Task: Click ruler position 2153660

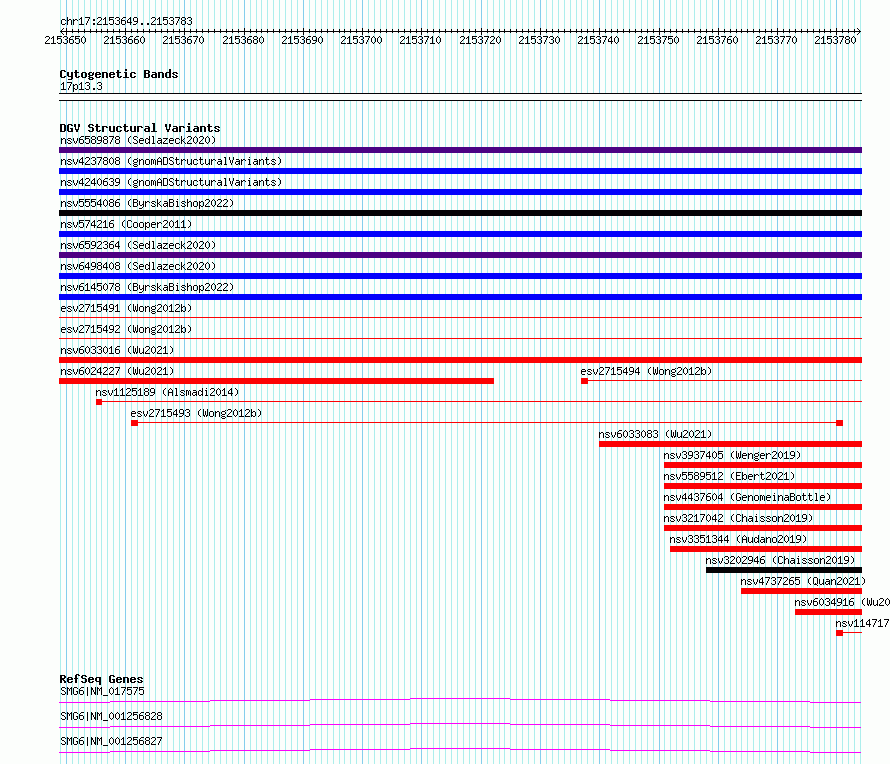Action: click(x=124, y=40)
